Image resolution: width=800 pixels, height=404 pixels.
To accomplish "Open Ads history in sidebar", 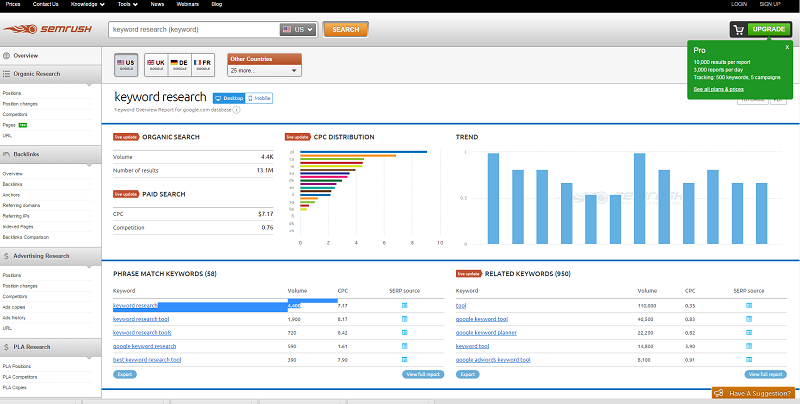I will (14, 318).
